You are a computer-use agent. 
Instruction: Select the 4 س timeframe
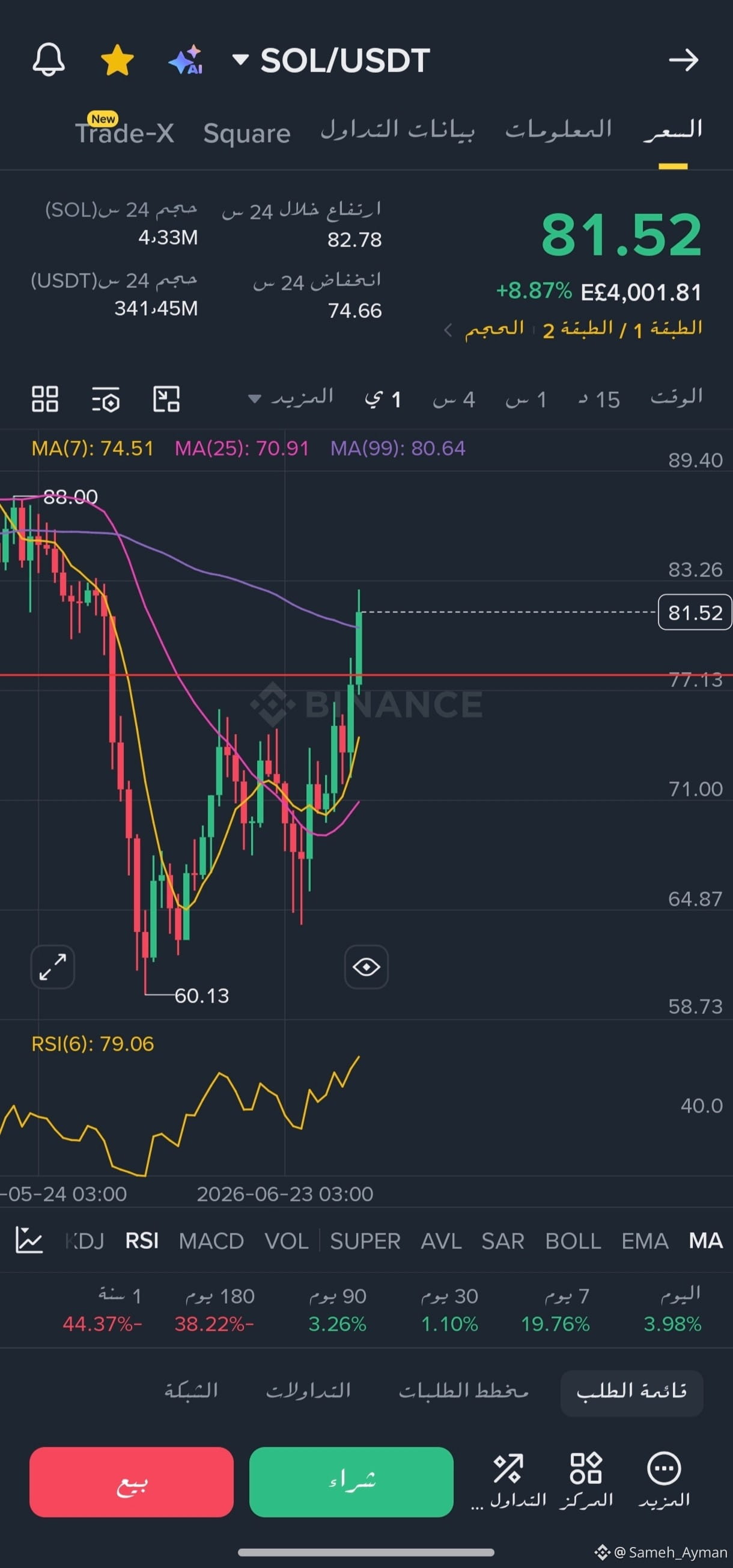tap(454, 399)
